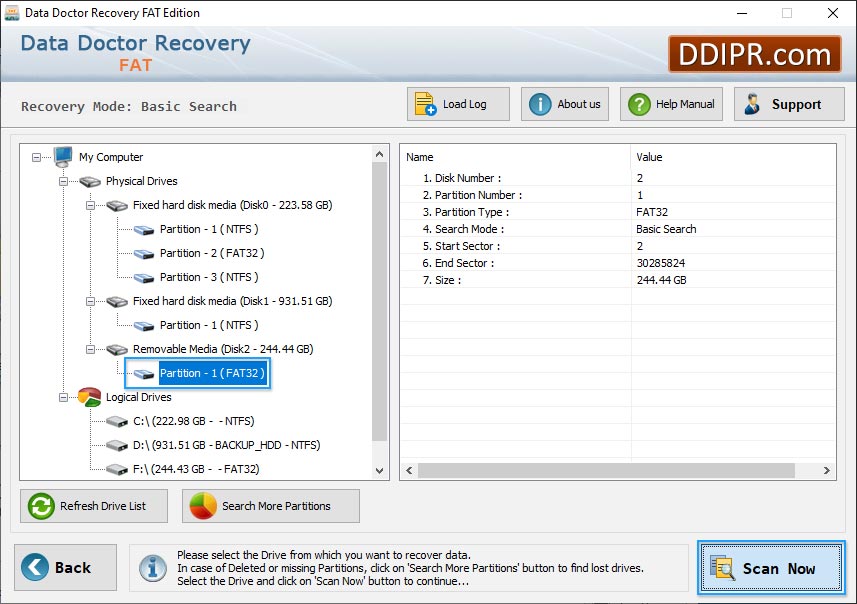This screenshot has height=604, width=857.
Task: Click the Disk0 Partition - 3 NTFS icon
Action: 144,278
